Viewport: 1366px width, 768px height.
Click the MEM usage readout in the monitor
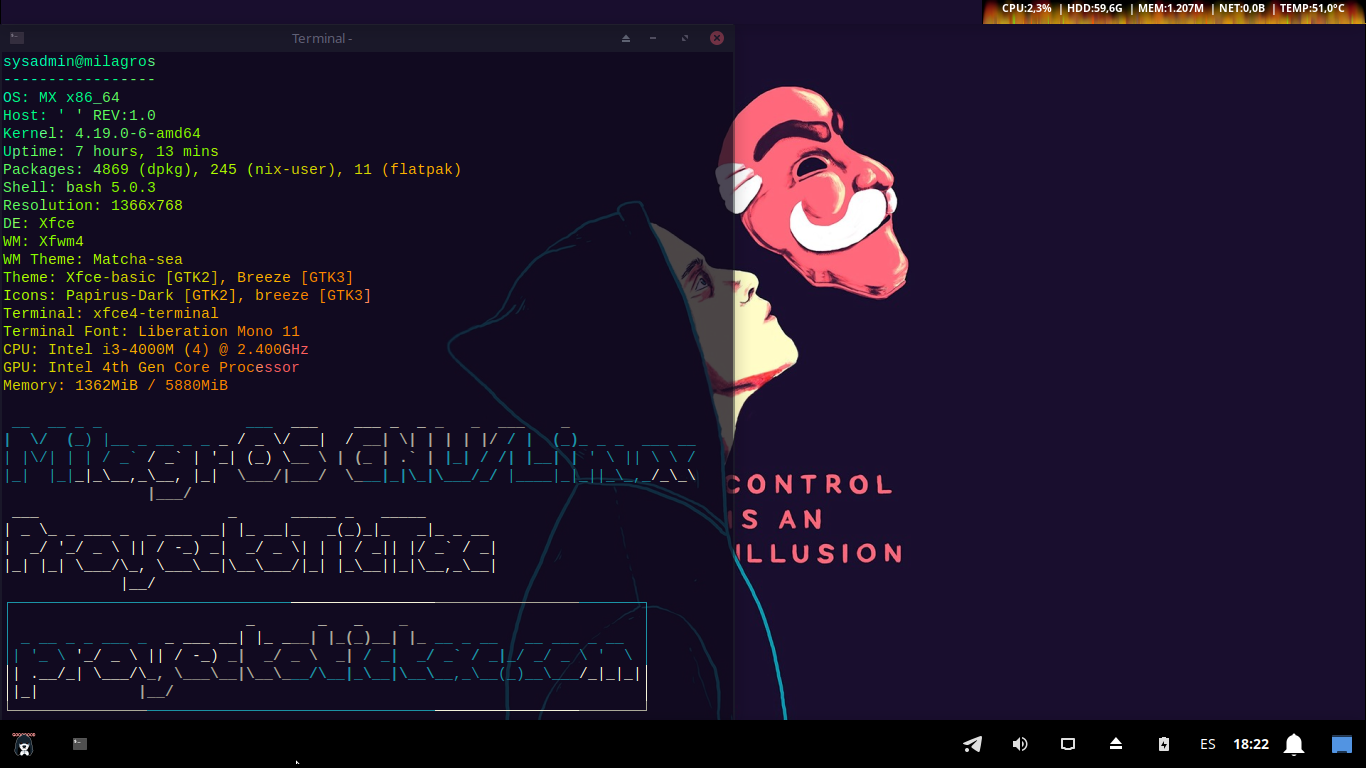[x=1170, y=8]
